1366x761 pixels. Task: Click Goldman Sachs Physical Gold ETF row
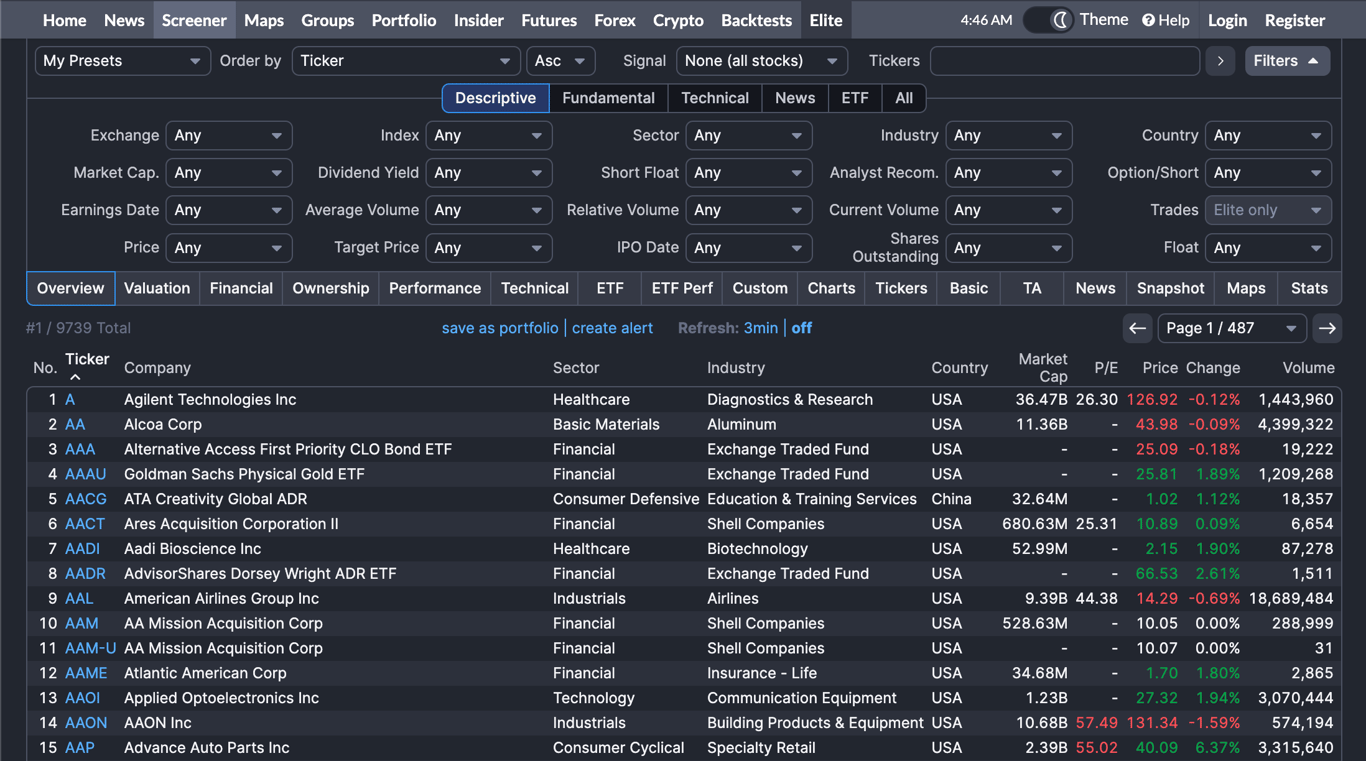684,474
